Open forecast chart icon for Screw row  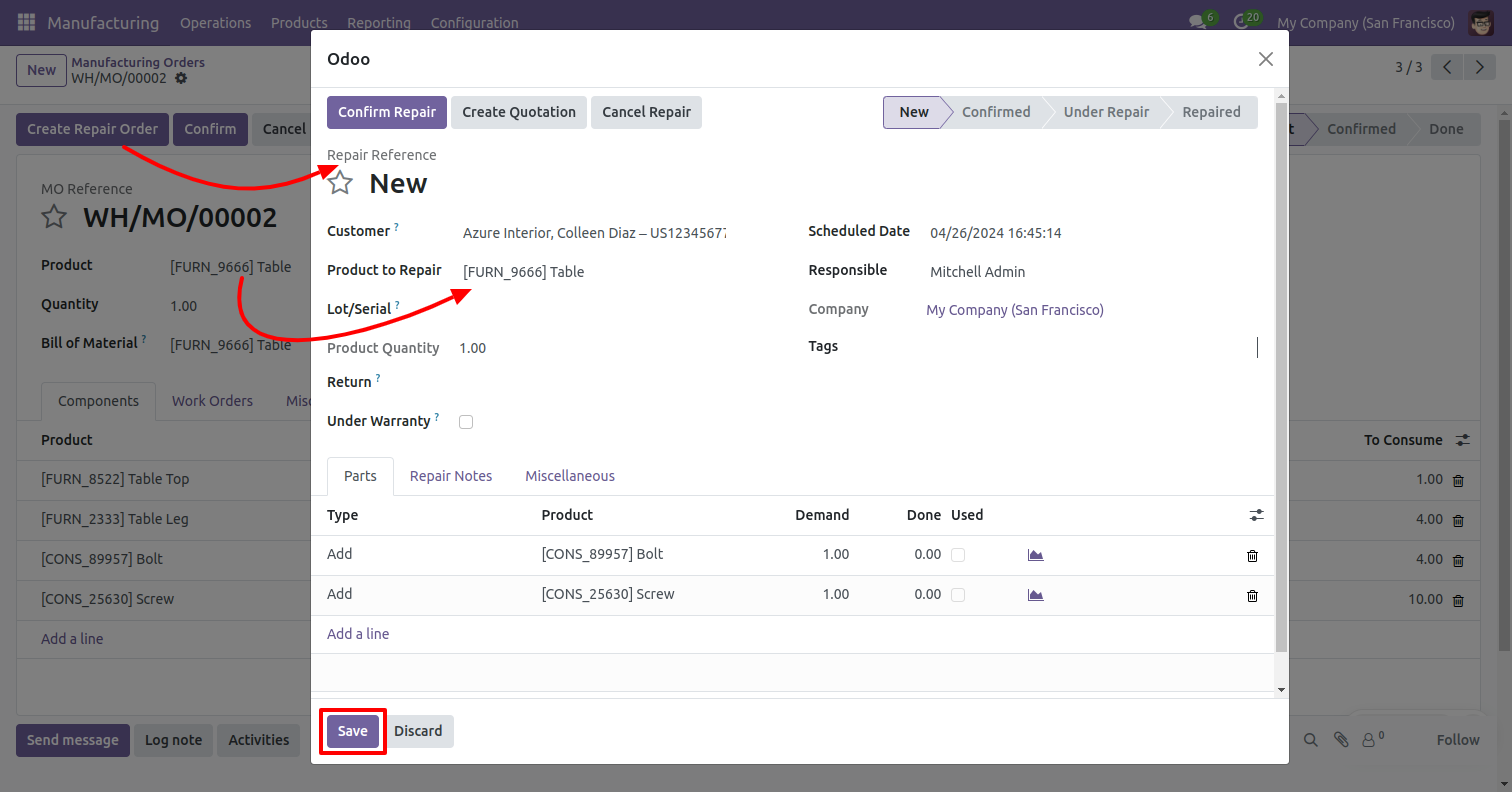coord(1035,595)
